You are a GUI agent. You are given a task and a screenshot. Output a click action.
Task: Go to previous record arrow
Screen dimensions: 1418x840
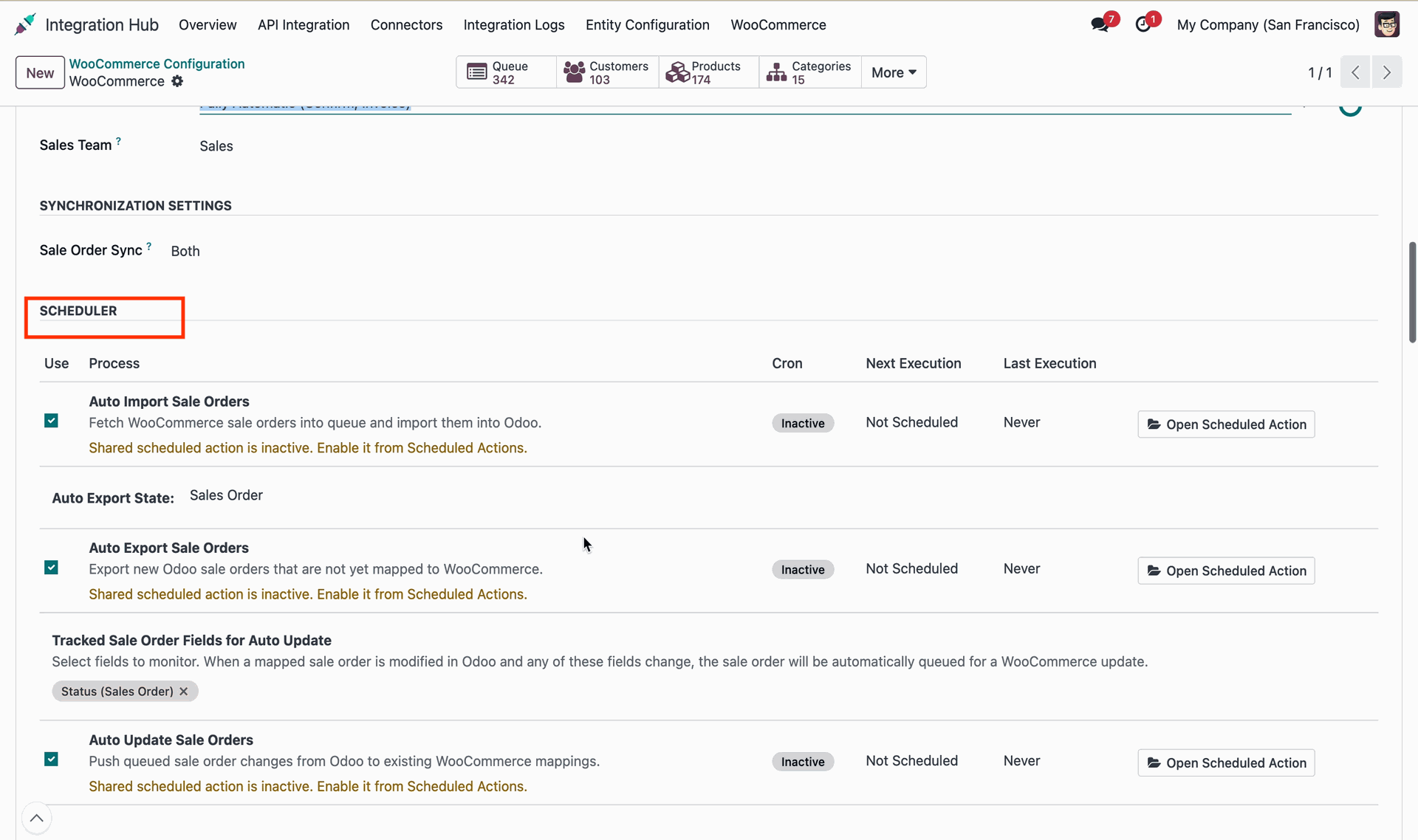tap(1355, 72)
